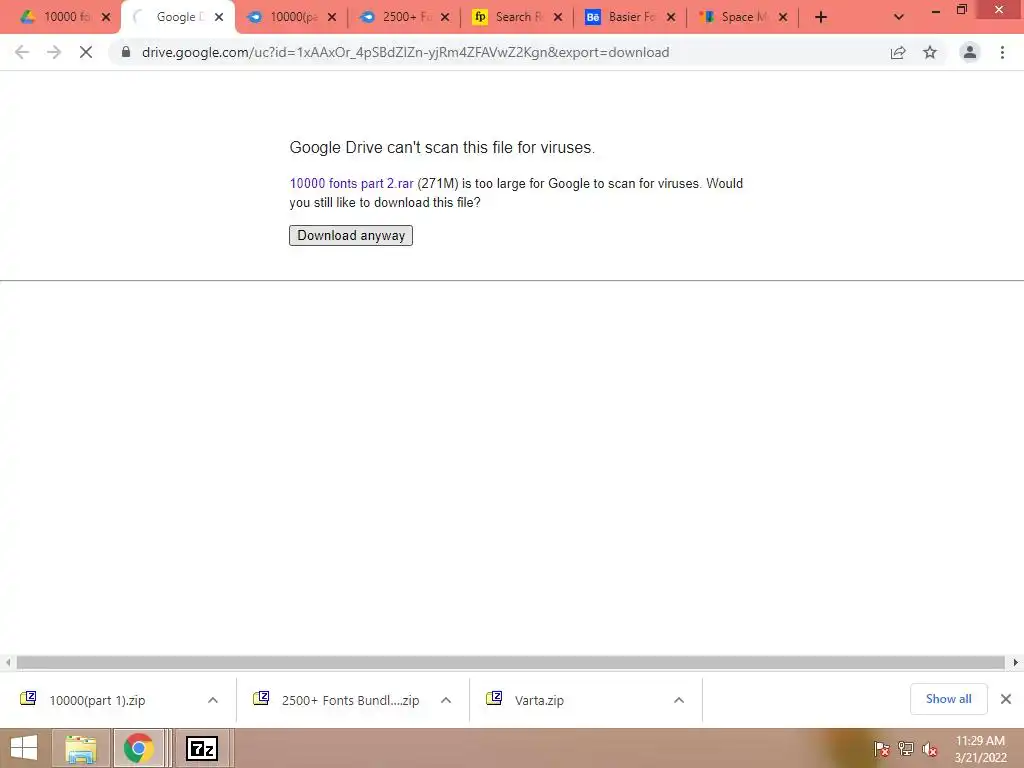Open the Chrome profile avatar

tap(970, 52)
